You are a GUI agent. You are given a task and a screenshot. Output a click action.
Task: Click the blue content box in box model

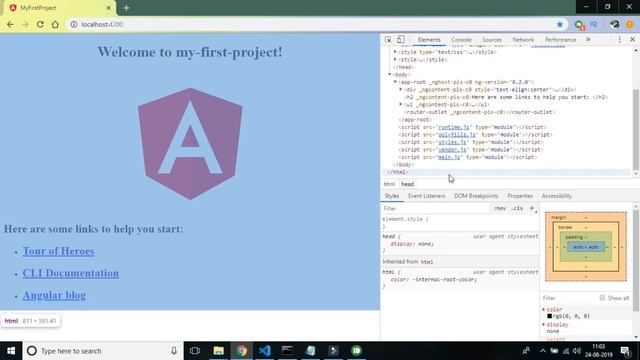(x=586, y=247)
